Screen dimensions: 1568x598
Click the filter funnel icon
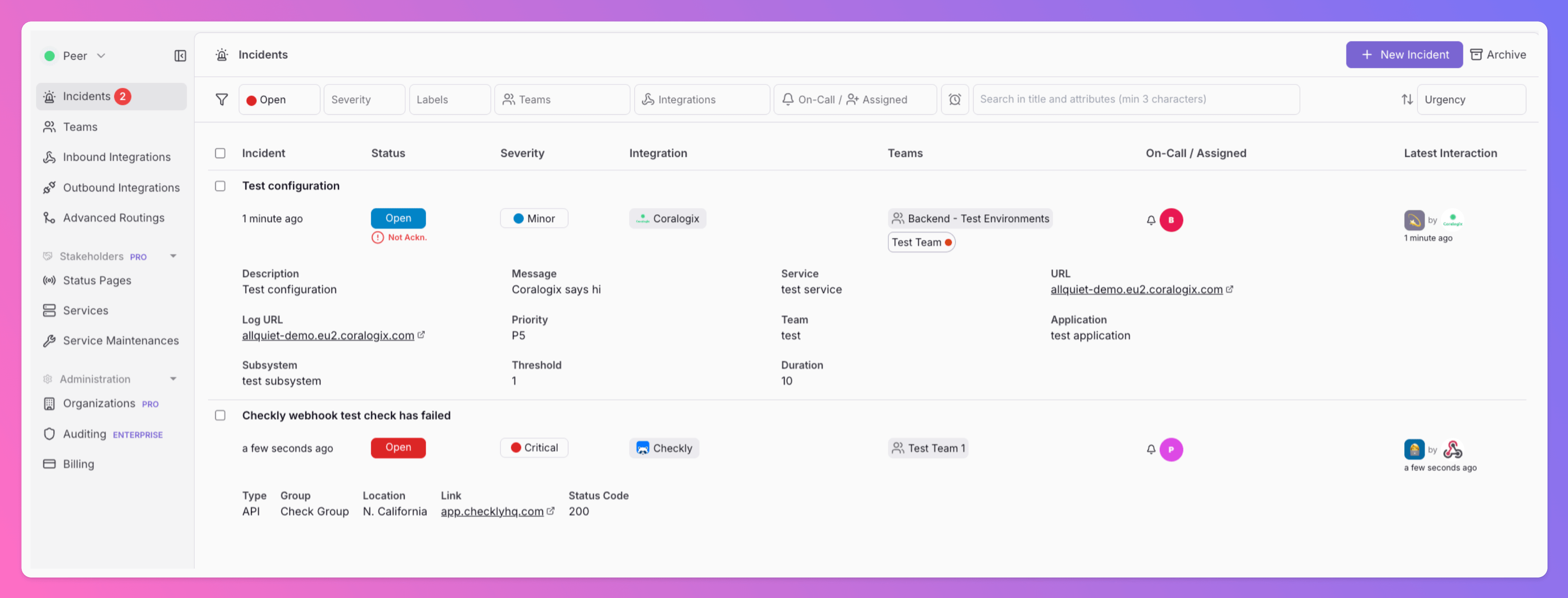pos(222,99)
